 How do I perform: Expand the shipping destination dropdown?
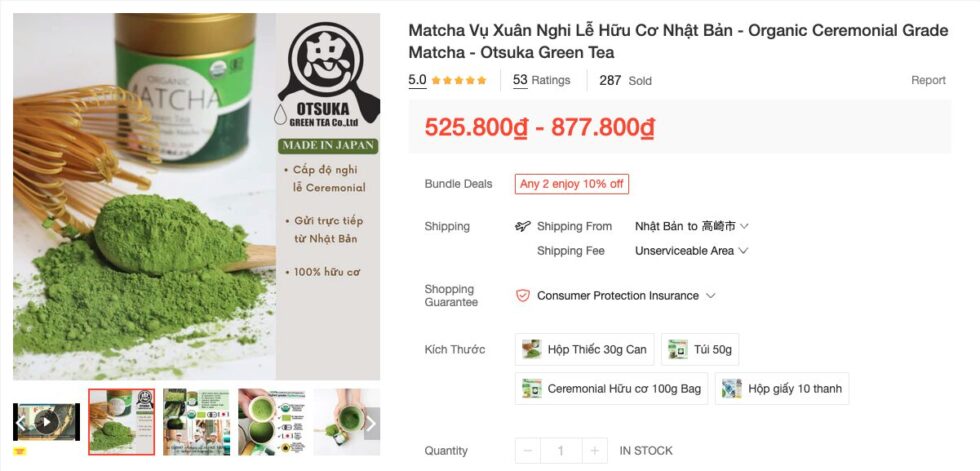[x=692, y=226]
